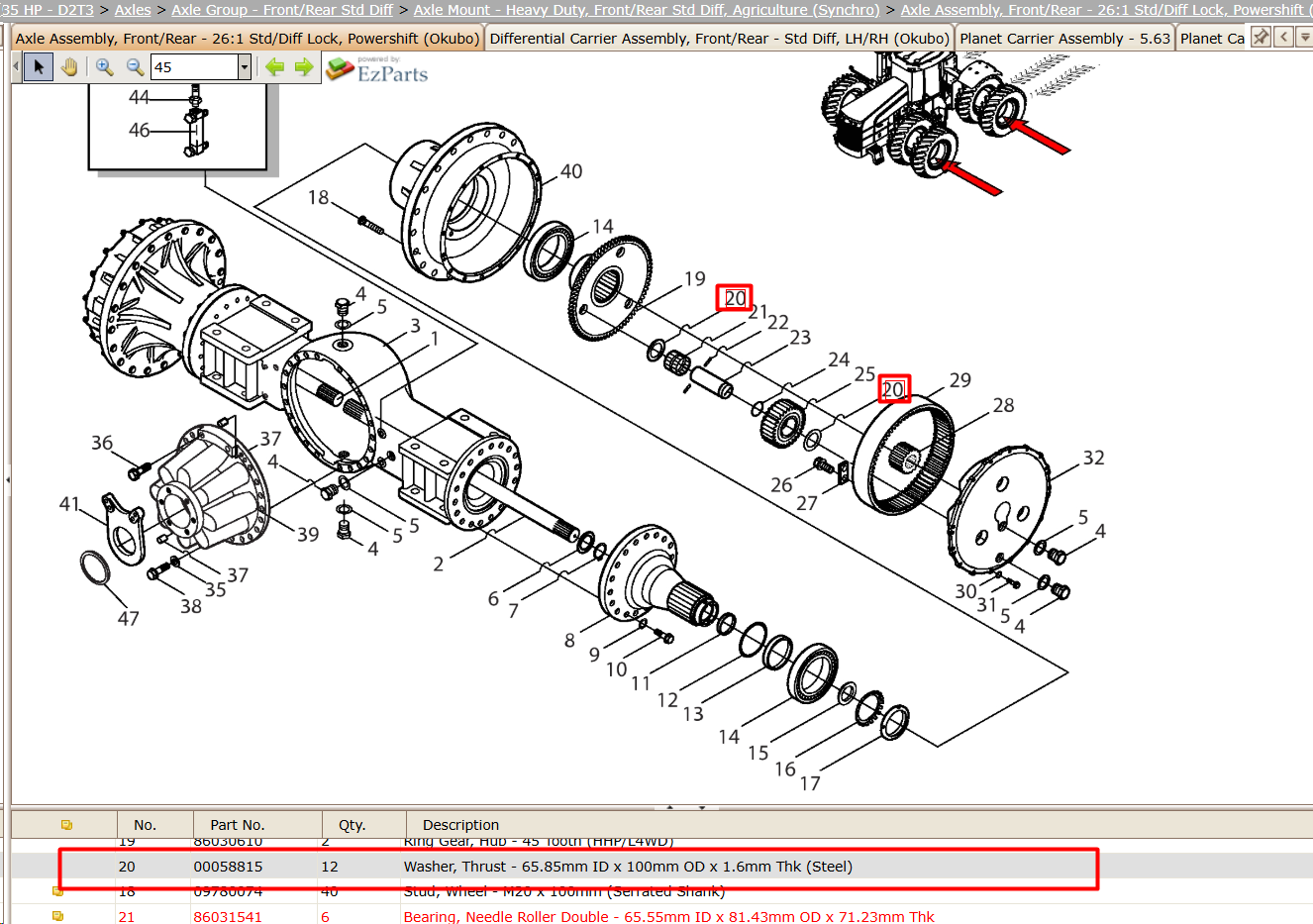The height and width of the screenshot is (924, 1313).
Task: Select part number 86031541 cell
Action: click(229, 917)
